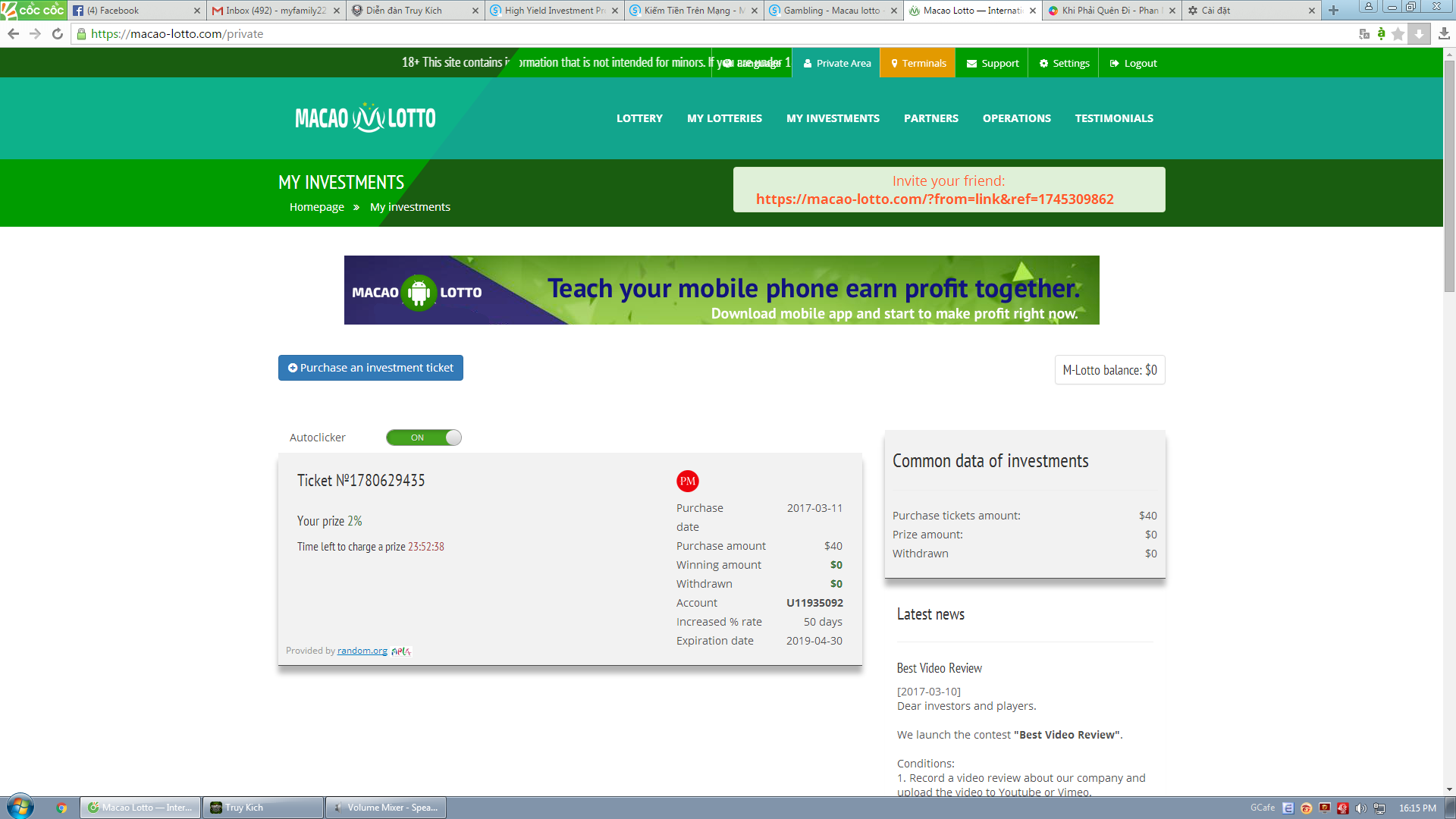Open the downloads panel icon

tap(1444, 33)
